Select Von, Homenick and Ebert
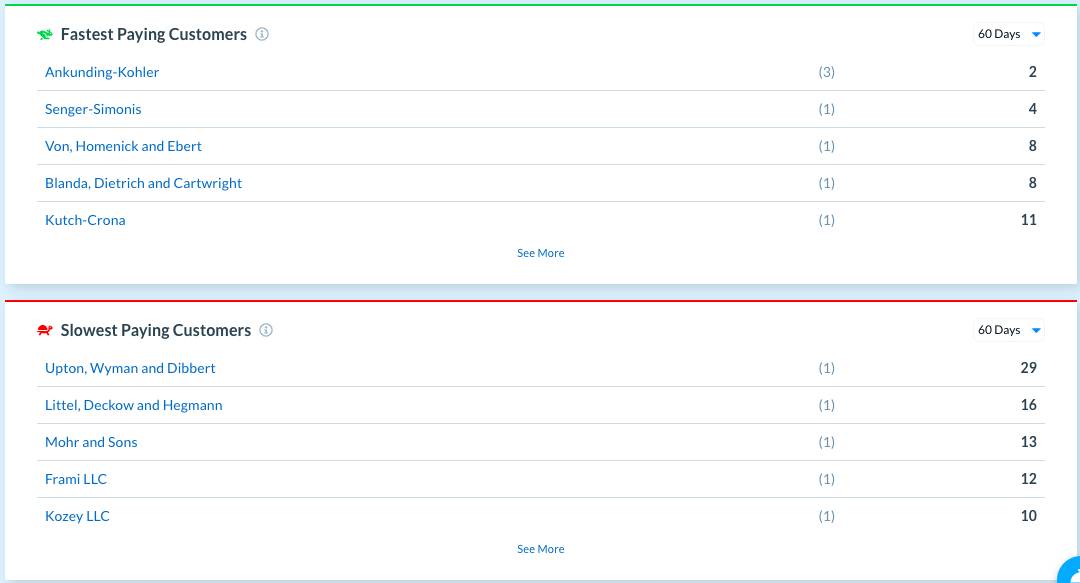The image size is (1080, 583). (123, 146)
